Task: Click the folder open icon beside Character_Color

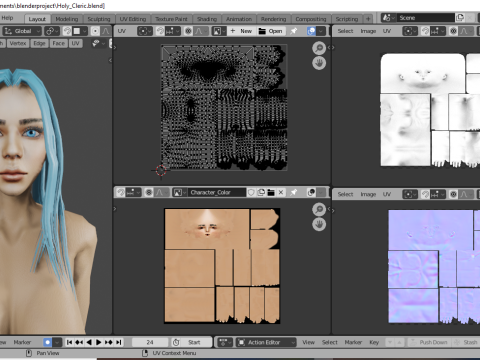Action: click(x=271, y=192)
